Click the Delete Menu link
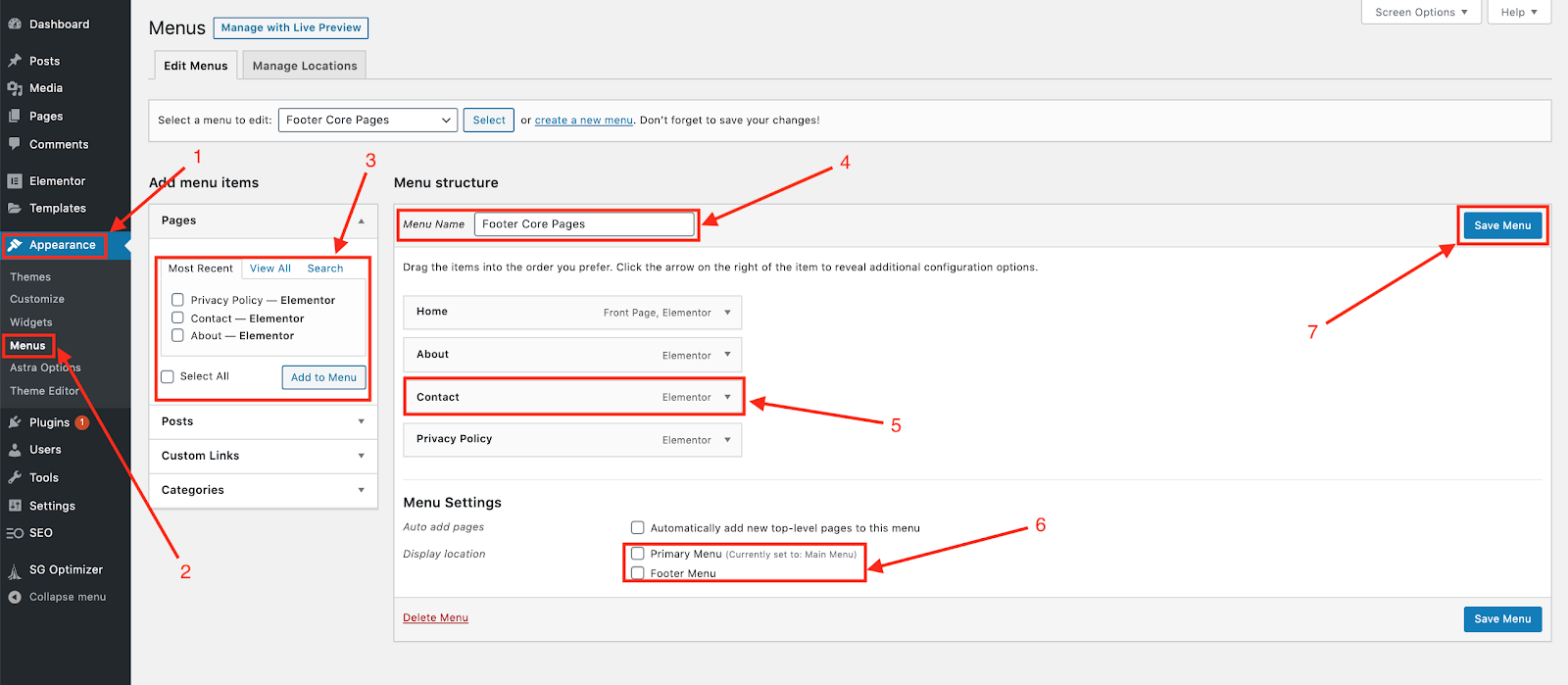Viewport: 1568px width, 685px height. click(436, 617)
